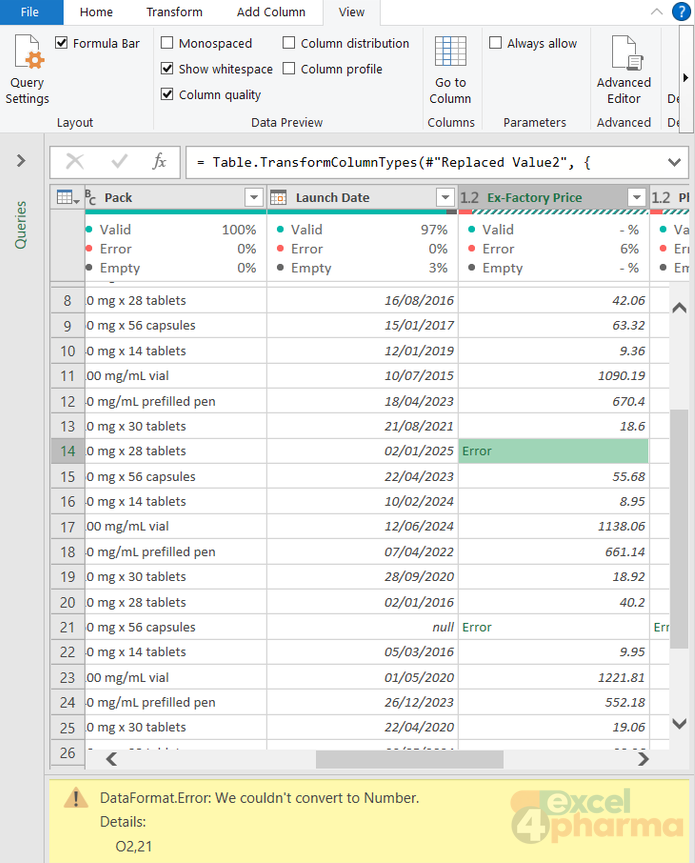Viewport: 695px width, 863px height.
Task: Select row number 21
Action: pyautogui.click(x=68, y=627)
